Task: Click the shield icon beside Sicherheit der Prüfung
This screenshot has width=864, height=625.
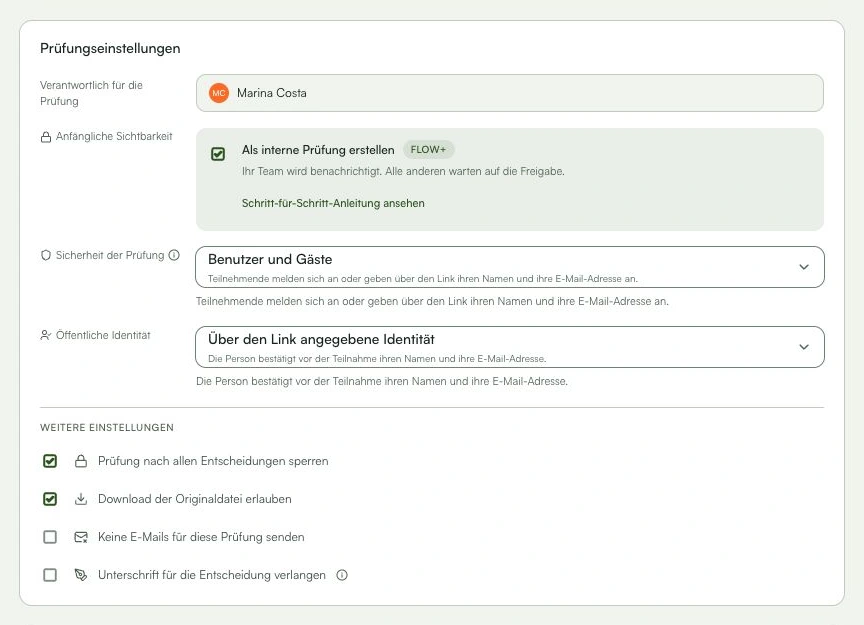Action: [x=46, y=255]
